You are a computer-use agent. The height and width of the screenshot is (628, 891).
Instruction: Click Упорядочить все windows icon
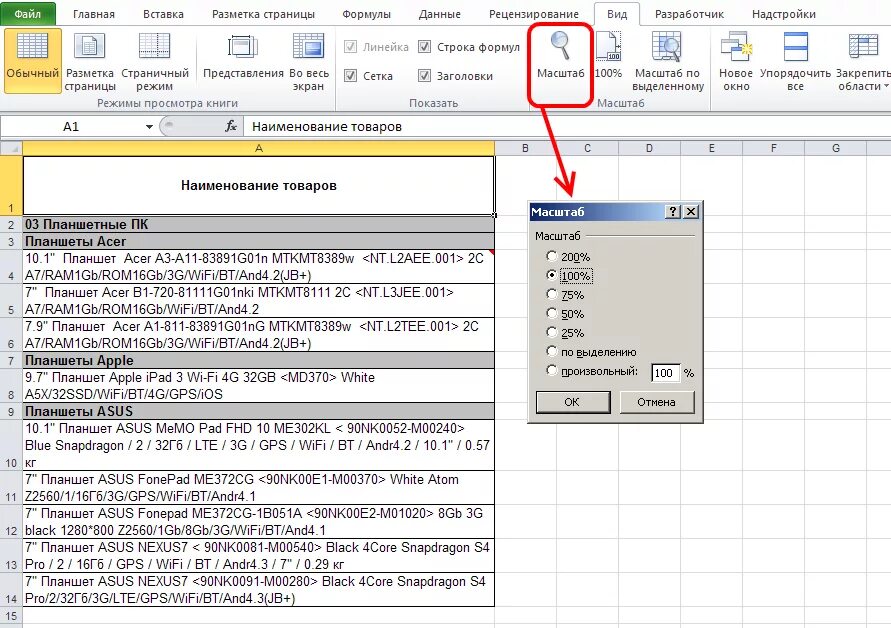point(795,61)
